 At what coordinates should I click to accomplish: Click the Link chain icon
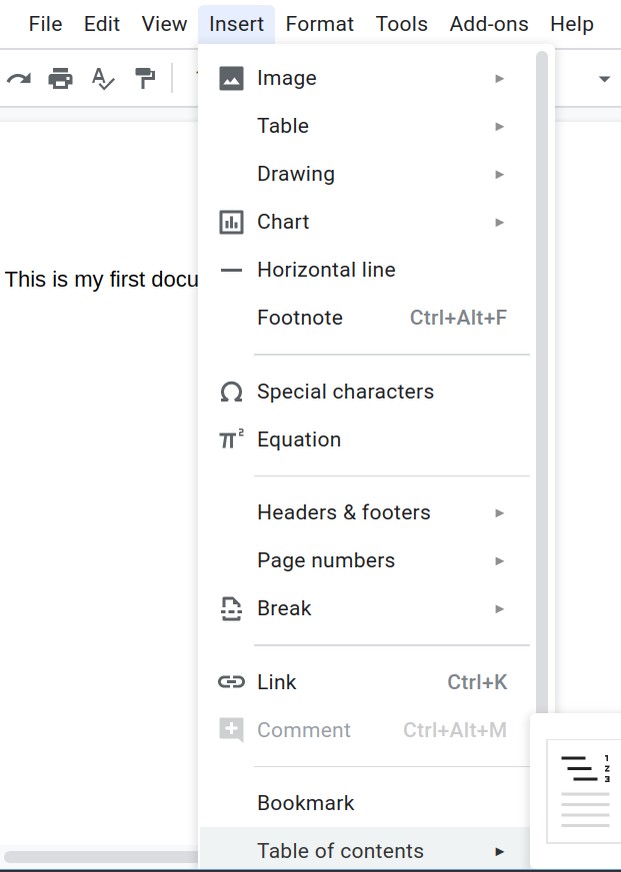pos(231,682)
